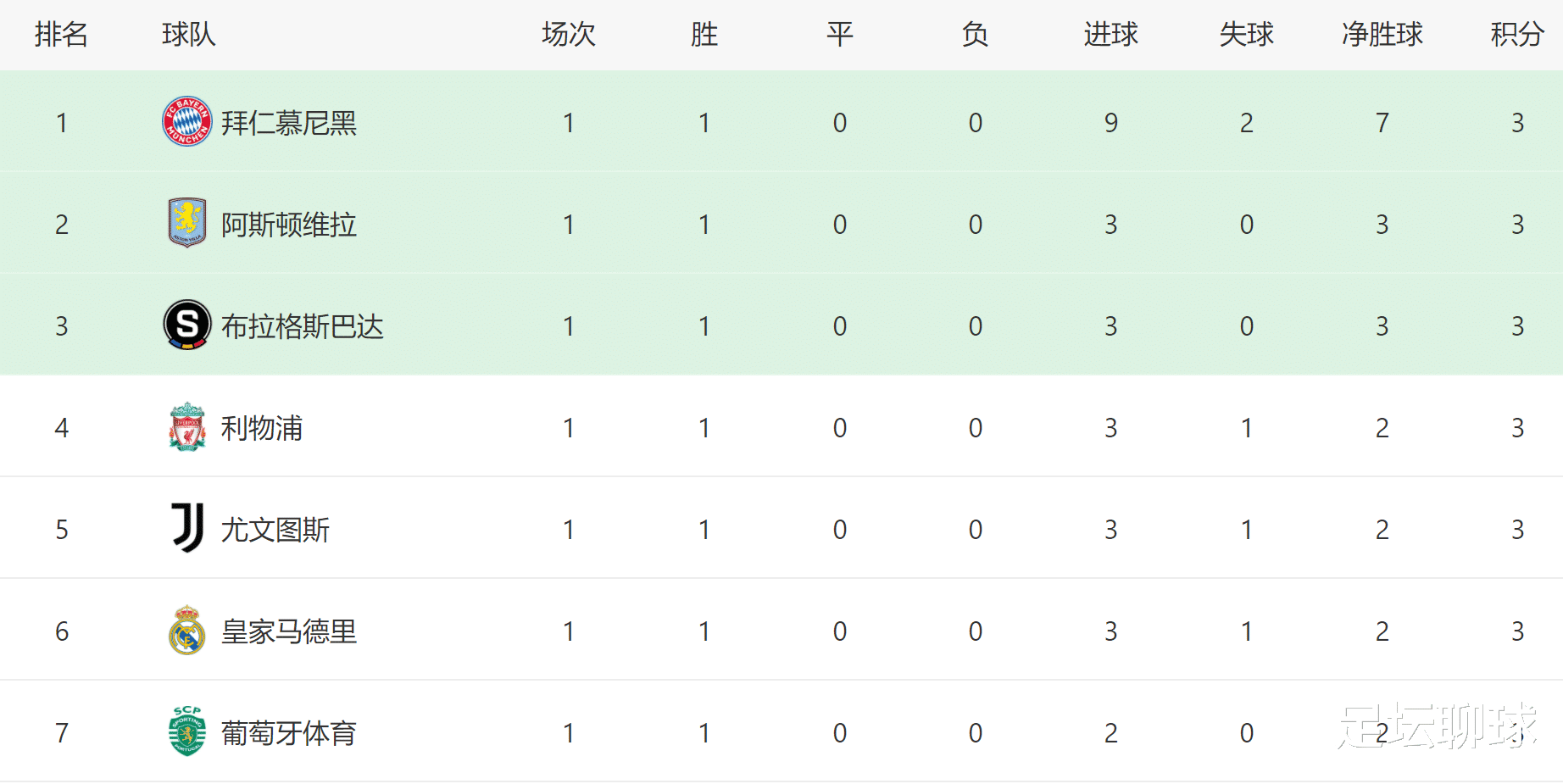This screenshot has width=1563, height=784.
Task: Open the 布拉格斯巴达 team link
Action: (x=303, y=326)
